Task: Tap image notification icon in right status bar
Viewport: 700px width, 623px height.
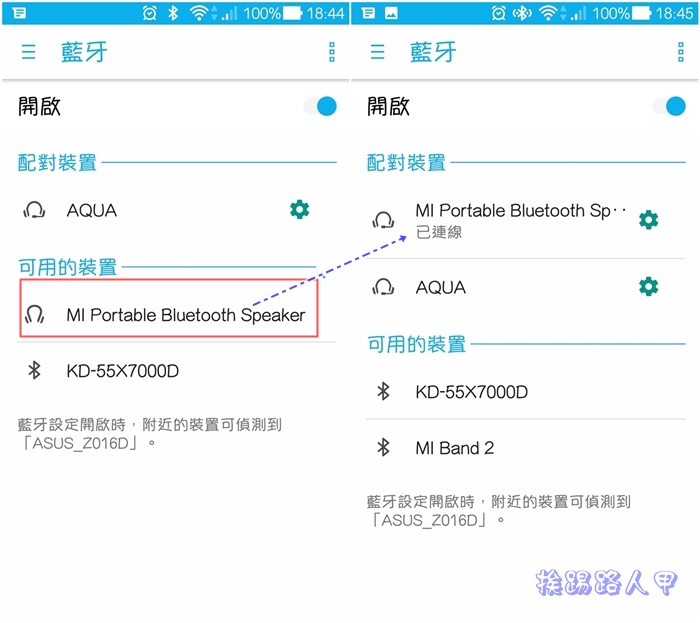Action: (391, 13)
